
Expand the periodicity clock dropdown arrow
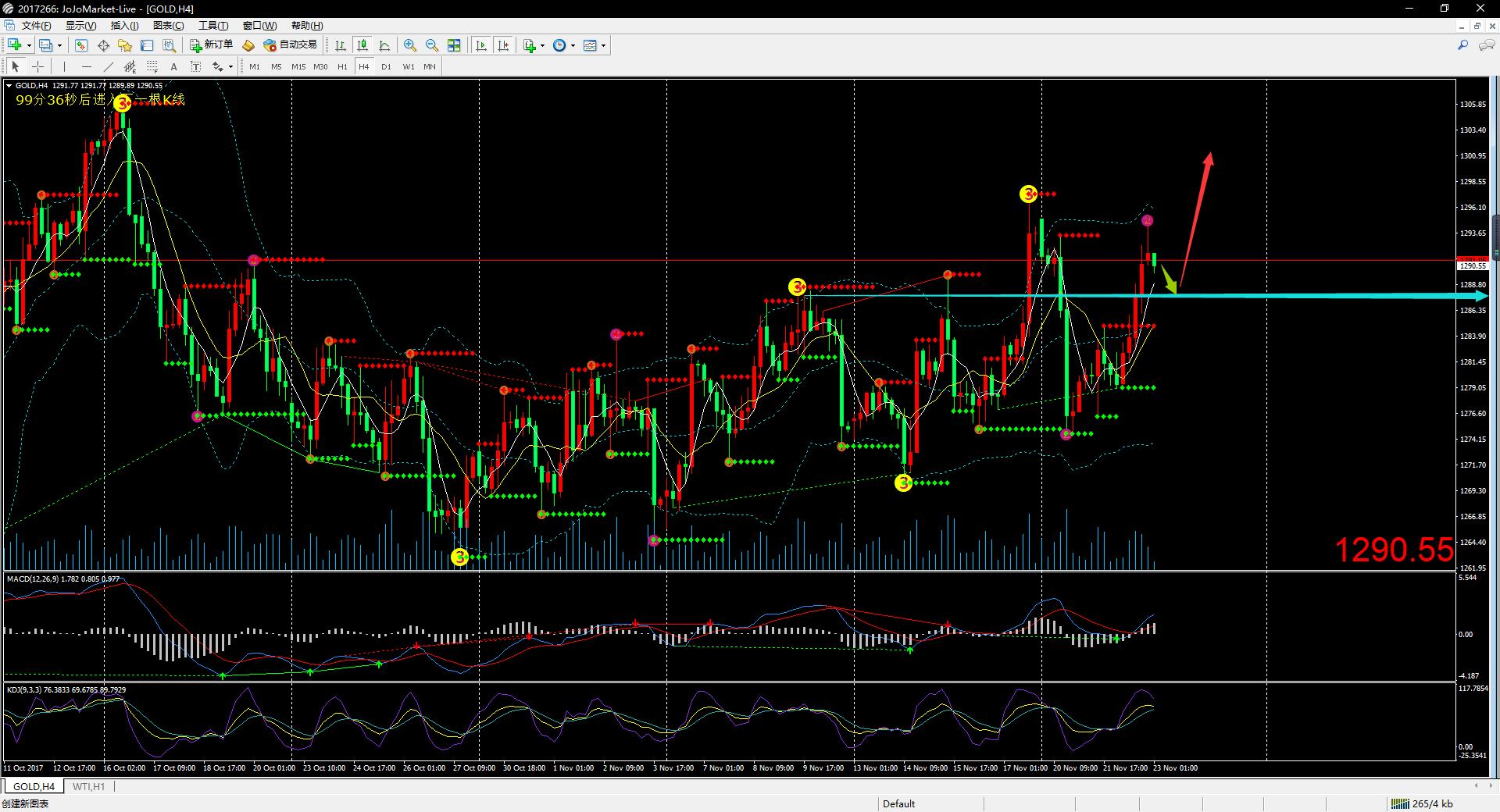point(573,45)
